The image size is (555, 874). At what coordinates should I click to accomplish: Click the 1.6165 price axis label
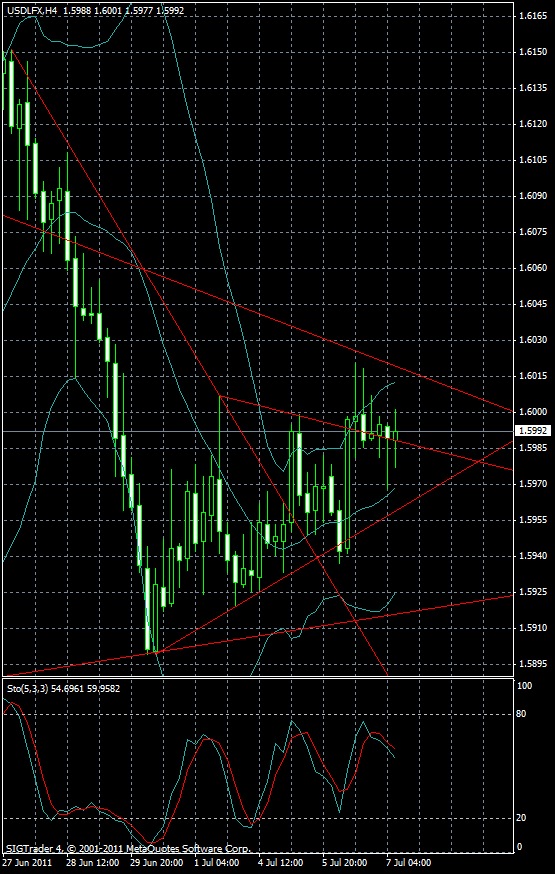[x=532, y=16]
